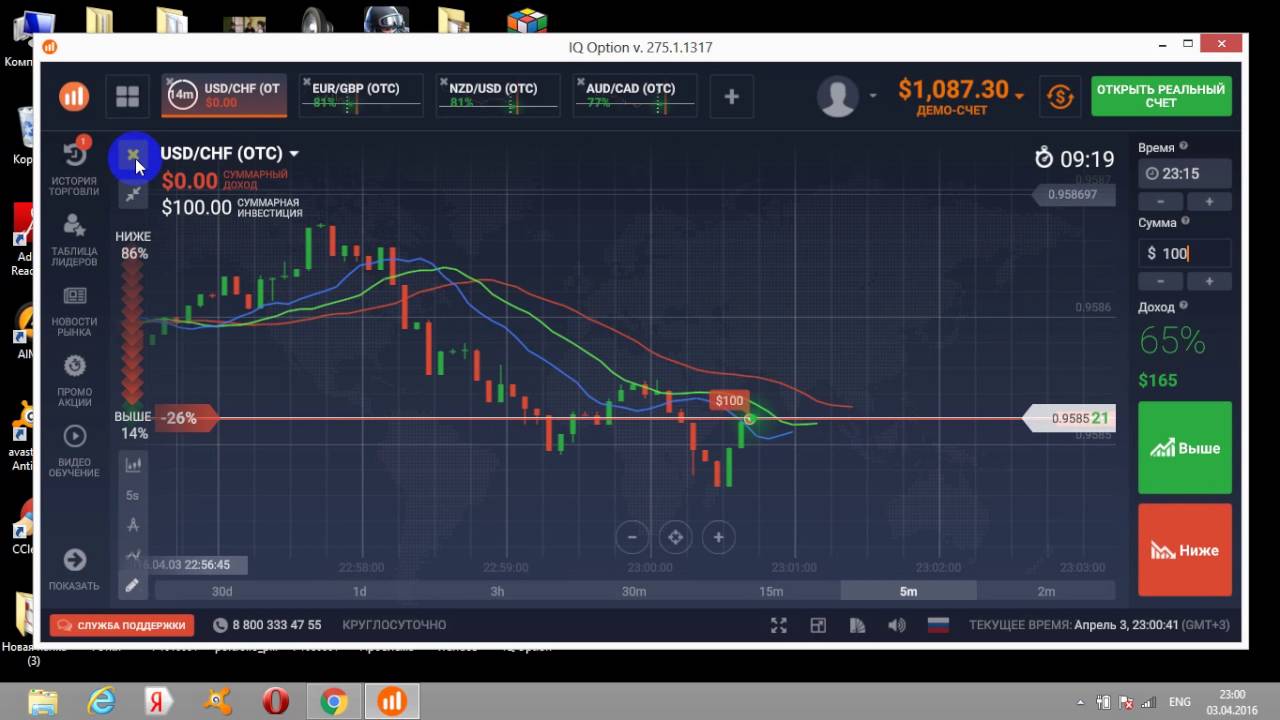Image resolution: width=1280 pixels, height=720 pixels.
Task: Expand the USD/CHF (OTC) asset dropdown
Action: (294, 154)
